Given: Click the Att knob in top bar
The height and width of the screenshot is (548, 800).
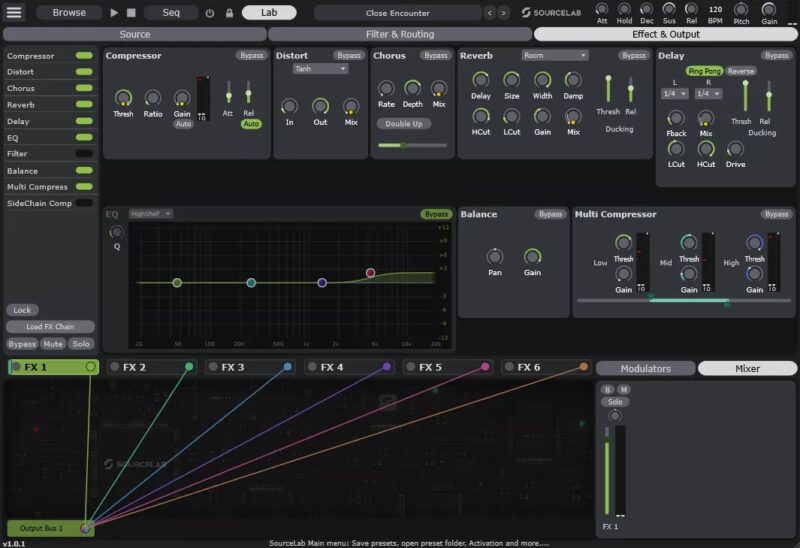Looking at the screenshot, I should click(602, 9).
